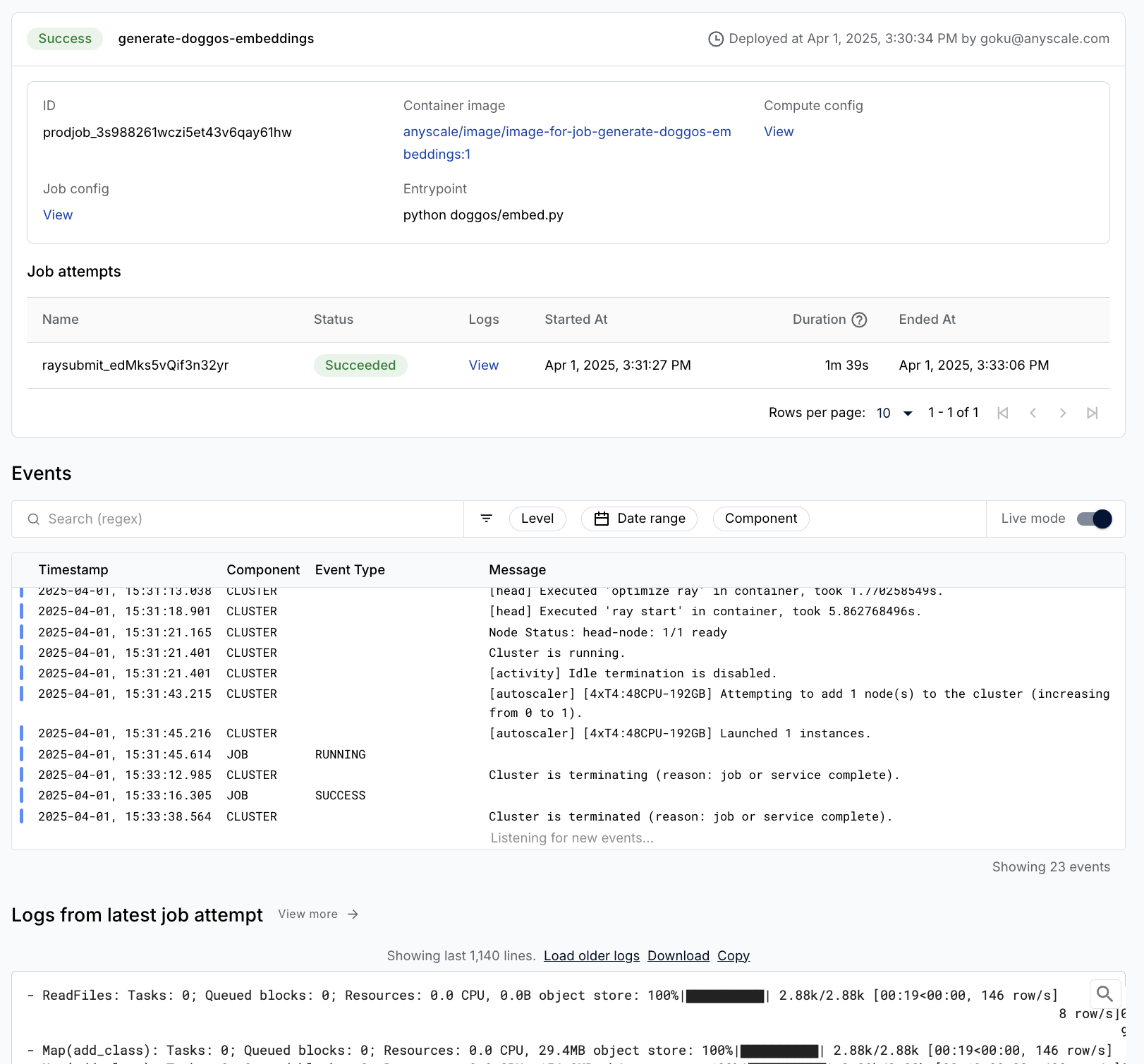View logs for raysubmit_edMks5vQif3n32yr attempt
This screenshot has height=1064, width=1144.
pos(483,365)
